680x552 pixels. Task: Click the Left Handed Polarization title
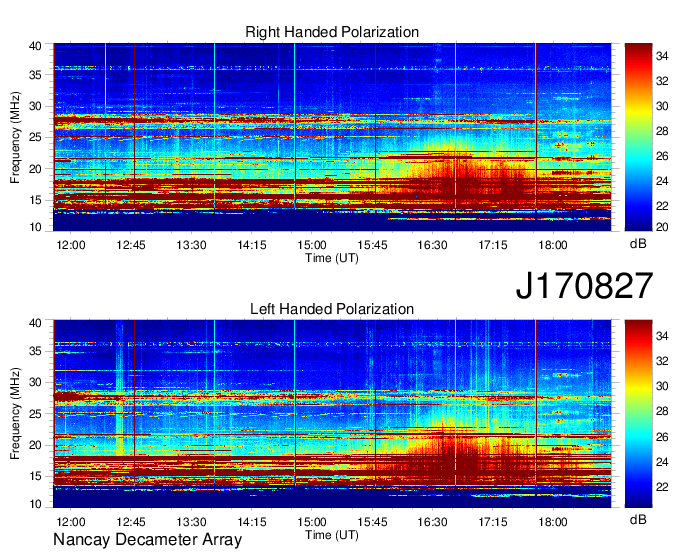(x=332, y=309)
